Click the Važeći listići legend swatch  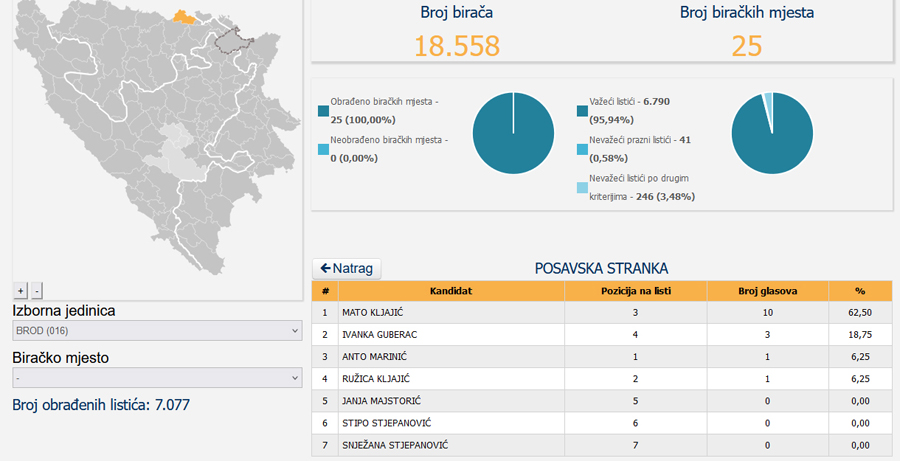(582, 111)
